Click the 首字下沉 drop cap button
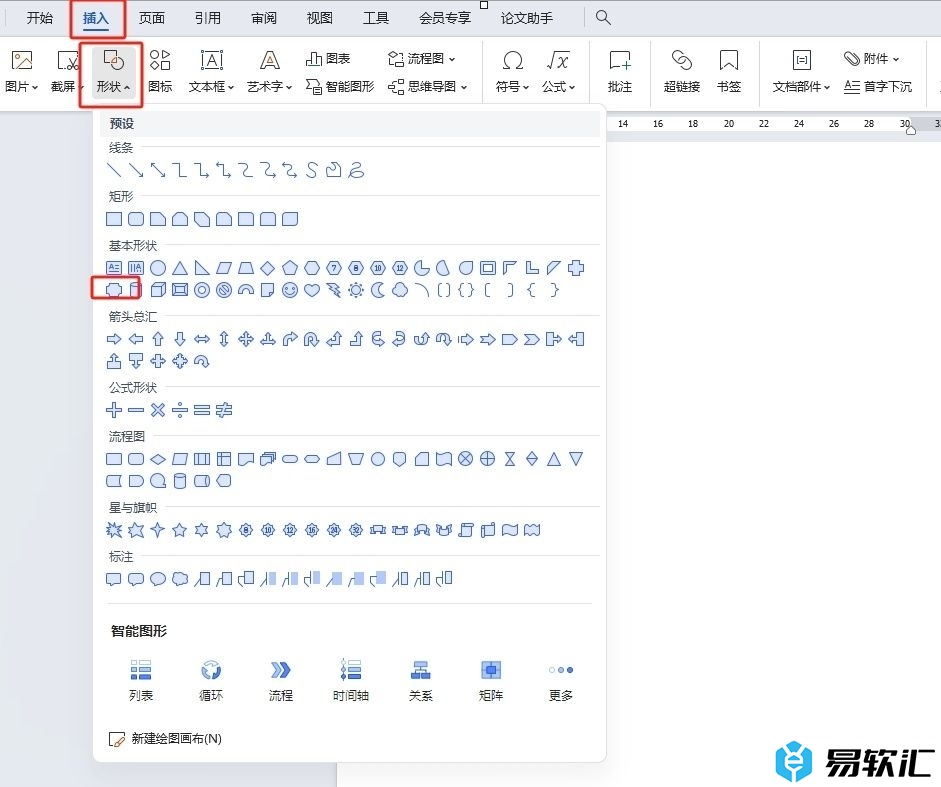This screenshot has height=787, width=941. (878, 86)
